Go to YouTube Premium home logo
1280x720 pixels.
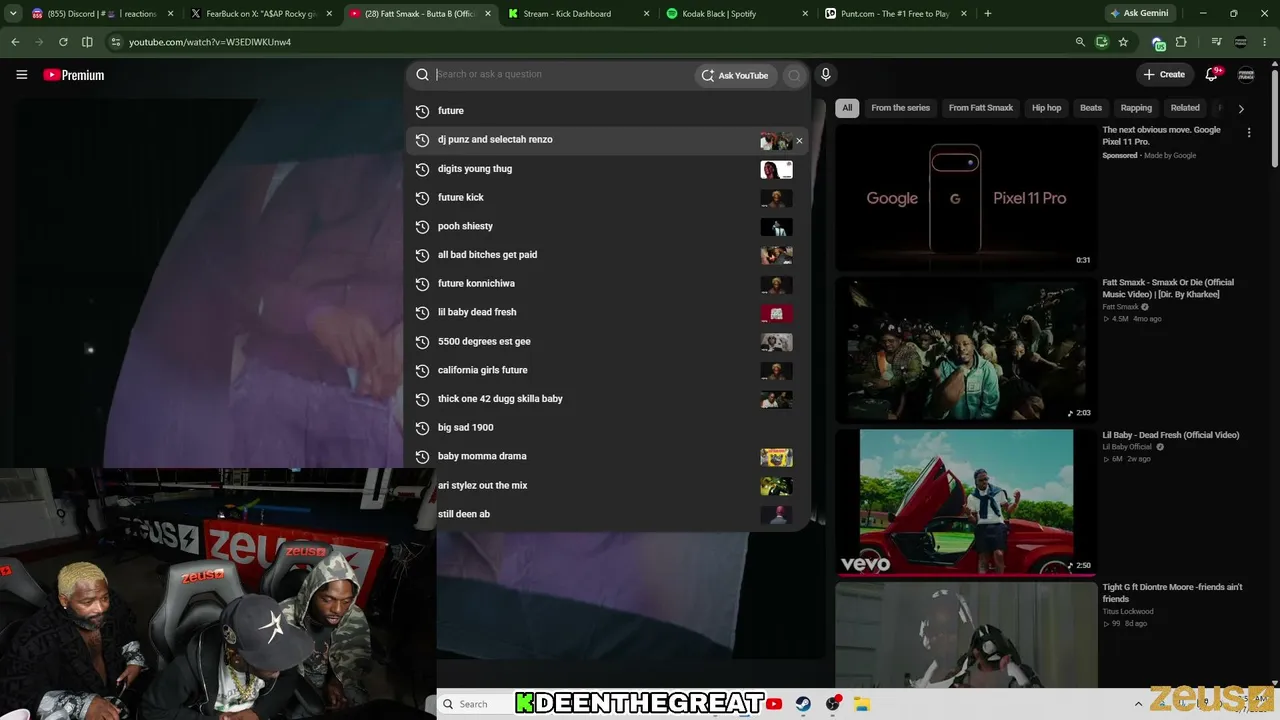point(74,75)
